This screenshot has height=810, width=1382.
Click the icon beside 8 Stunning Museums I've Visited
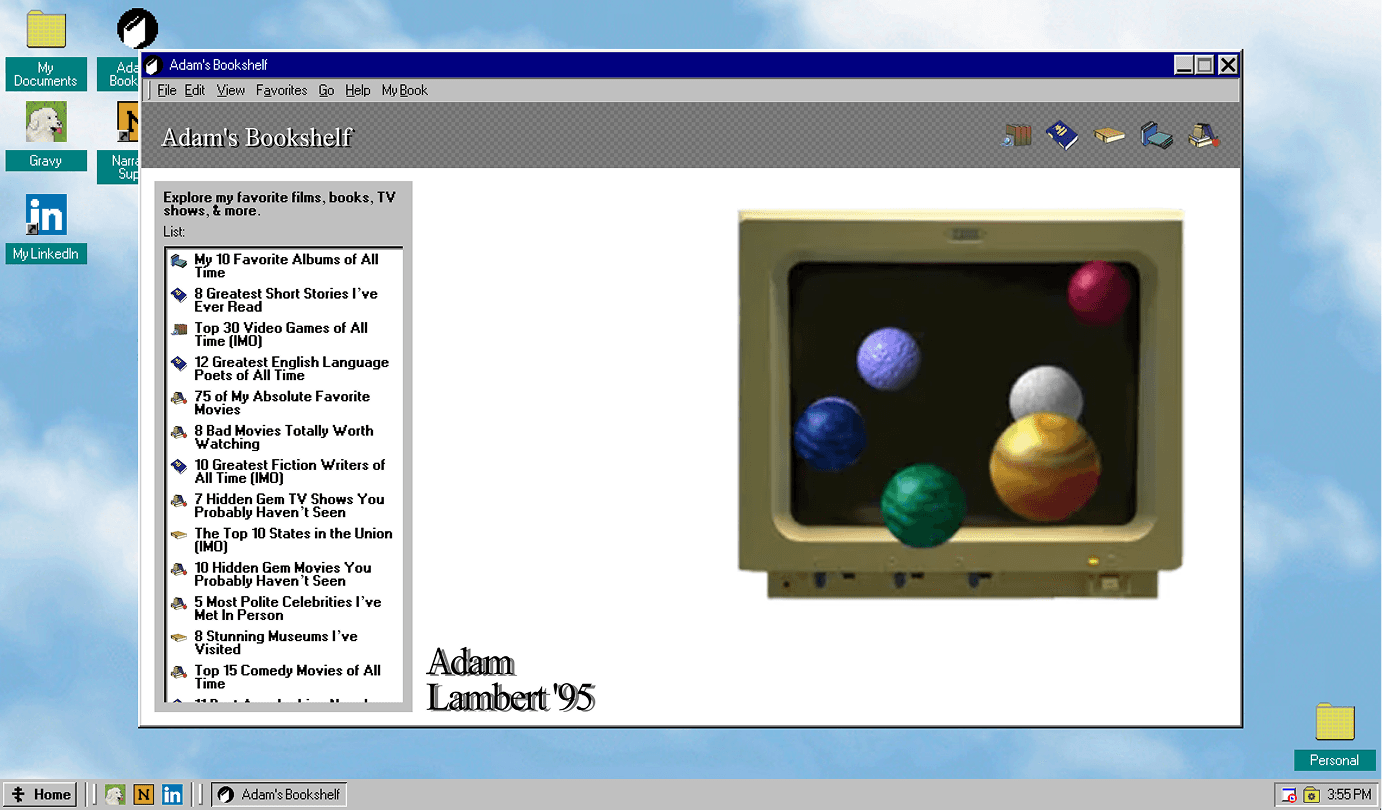(179, 637)
